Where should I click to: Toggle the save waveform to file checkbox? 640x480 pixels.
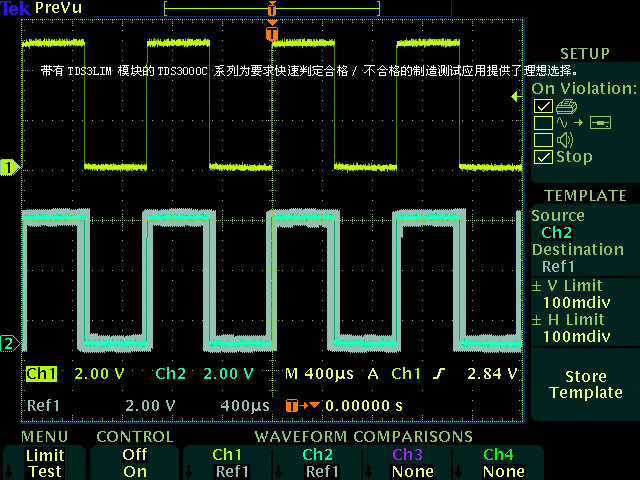point(543,123)
